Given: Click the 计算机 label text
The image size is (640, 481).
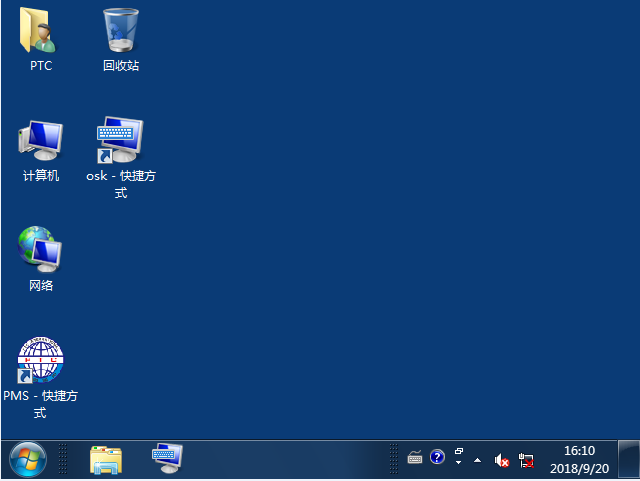Looking at the screenshot, I should coord(41,176).
